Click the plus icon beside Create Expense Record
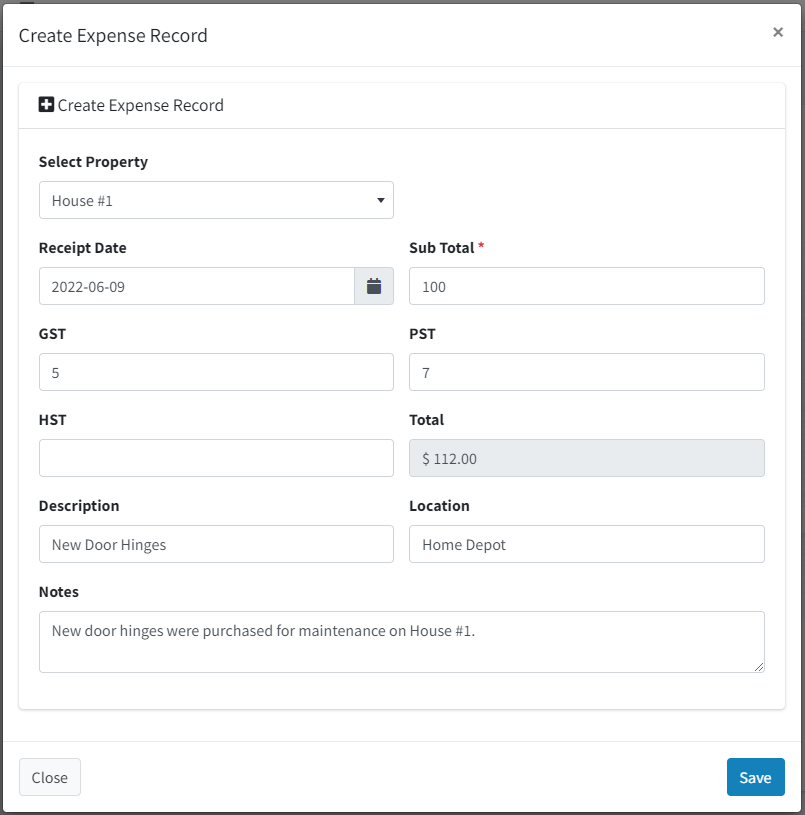 click(46, 104)
